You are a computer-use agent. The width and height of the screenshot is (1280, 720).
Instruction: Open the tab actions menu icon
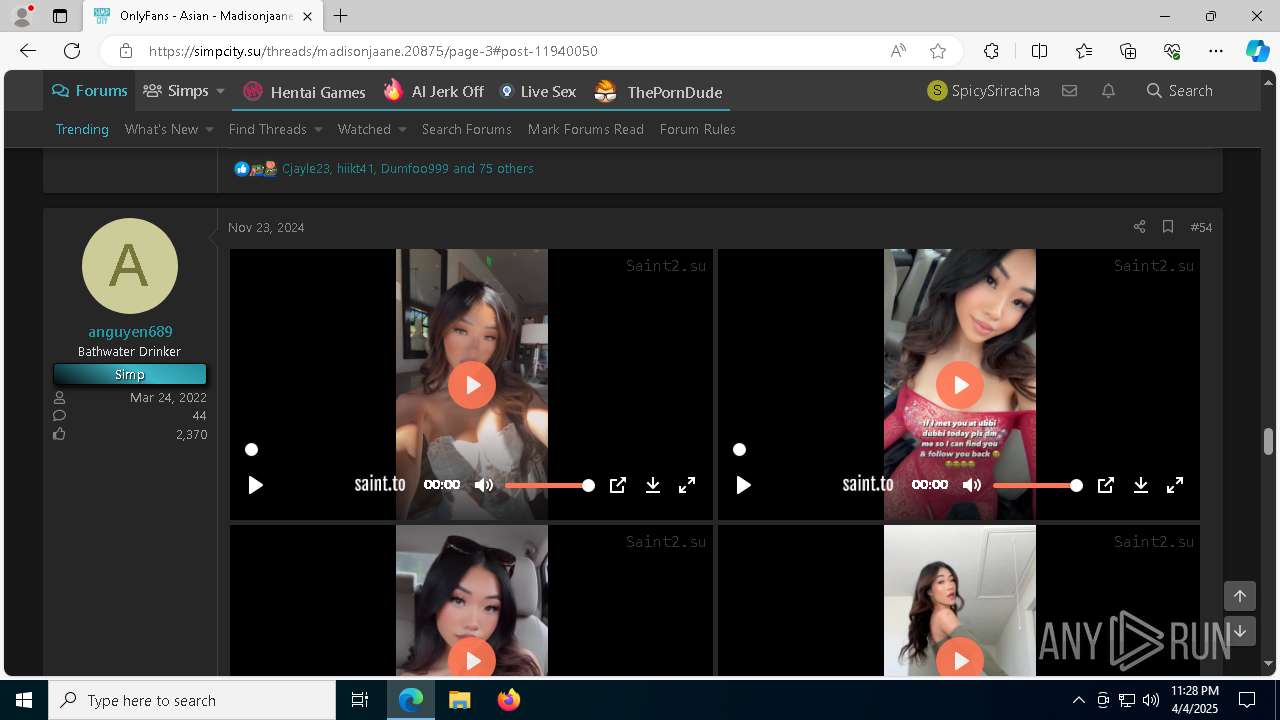pos(60,16)
